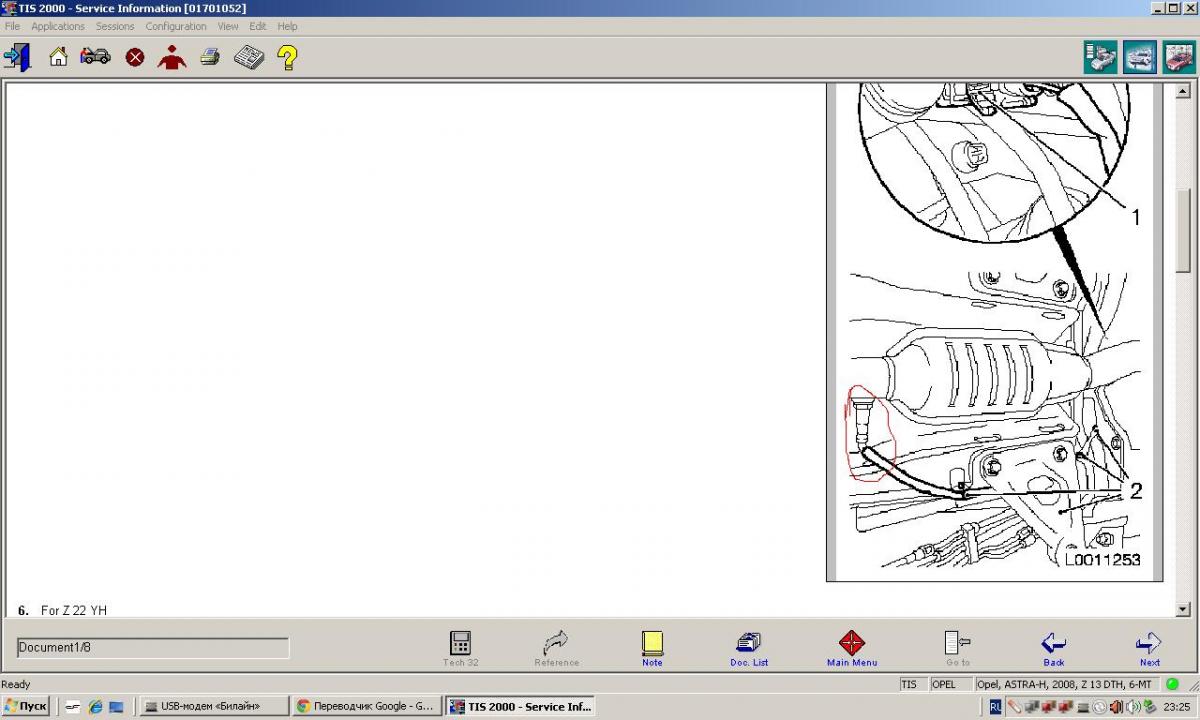The image size is (1200, 720).
Task: Click the red close session icon
Action: click(x=135, y=58)
